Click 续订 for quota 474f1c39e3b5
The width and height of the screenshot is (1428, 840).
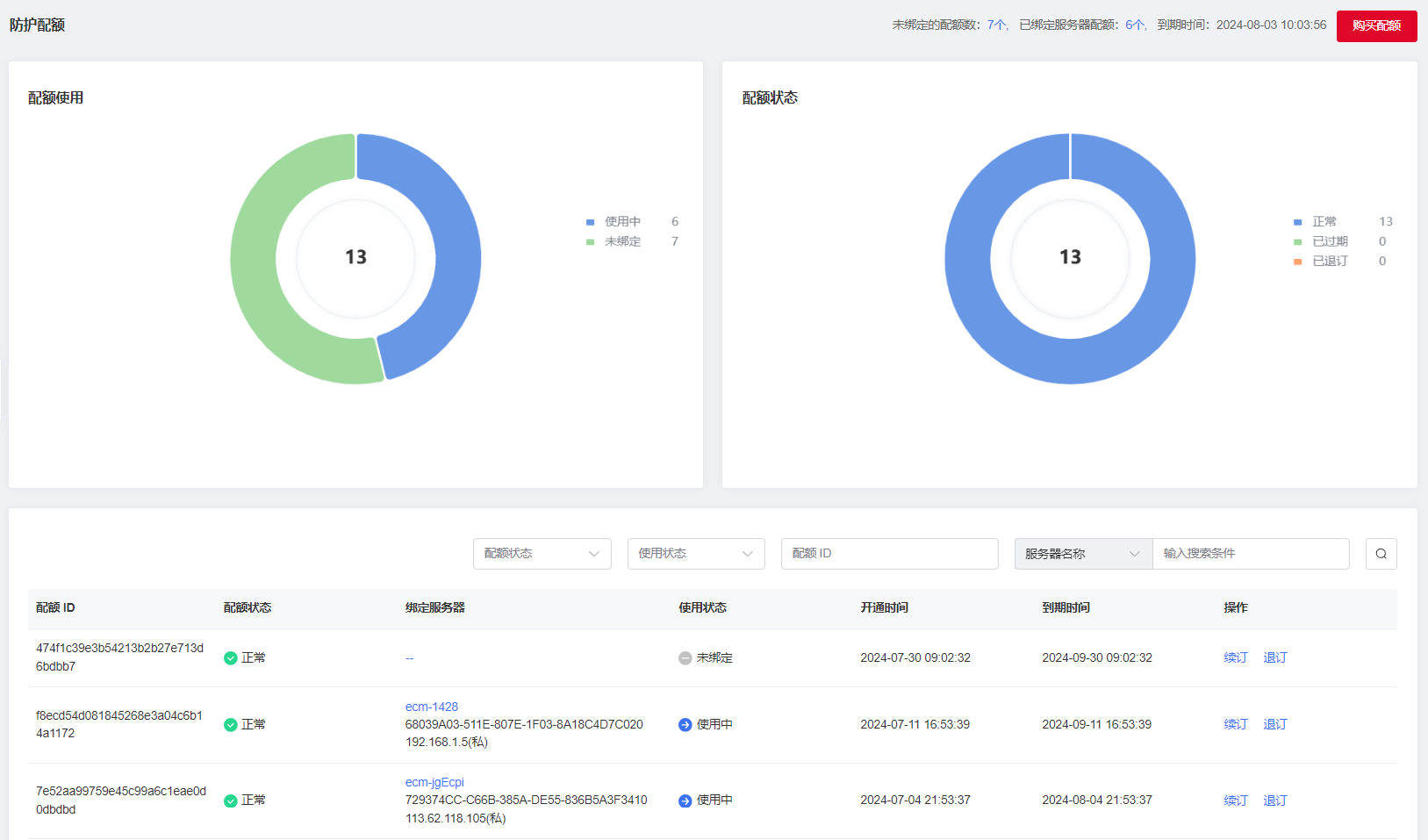coord(1236,657)
